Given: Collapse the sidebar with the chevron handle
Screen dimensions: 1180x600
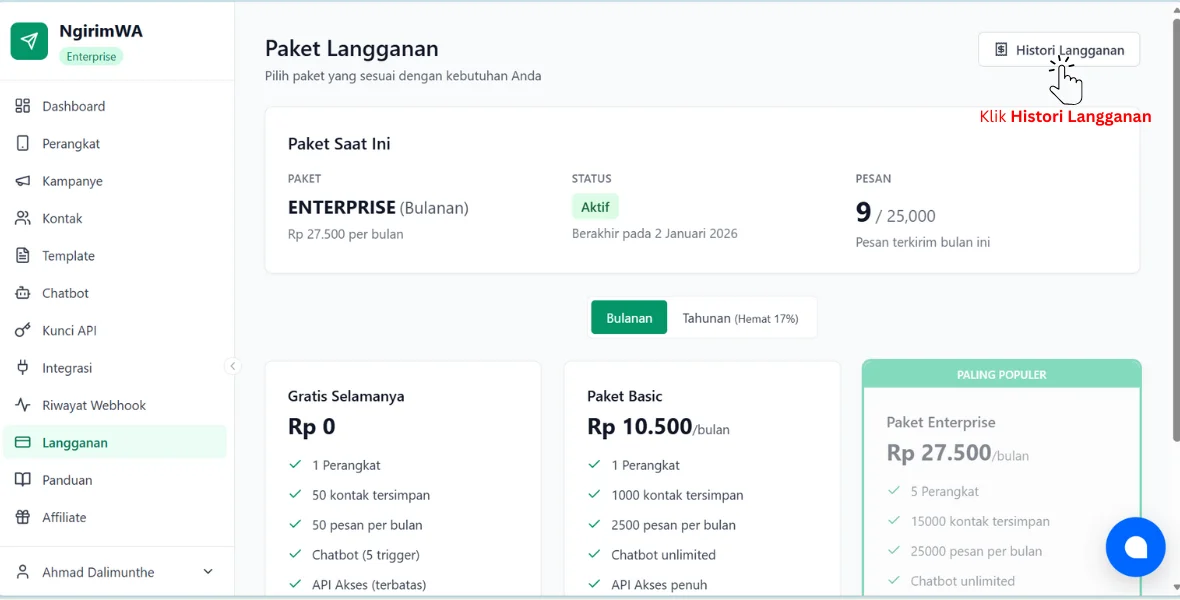Looking at the screenshot, I should pyautogui.click(x=233, y=366).
